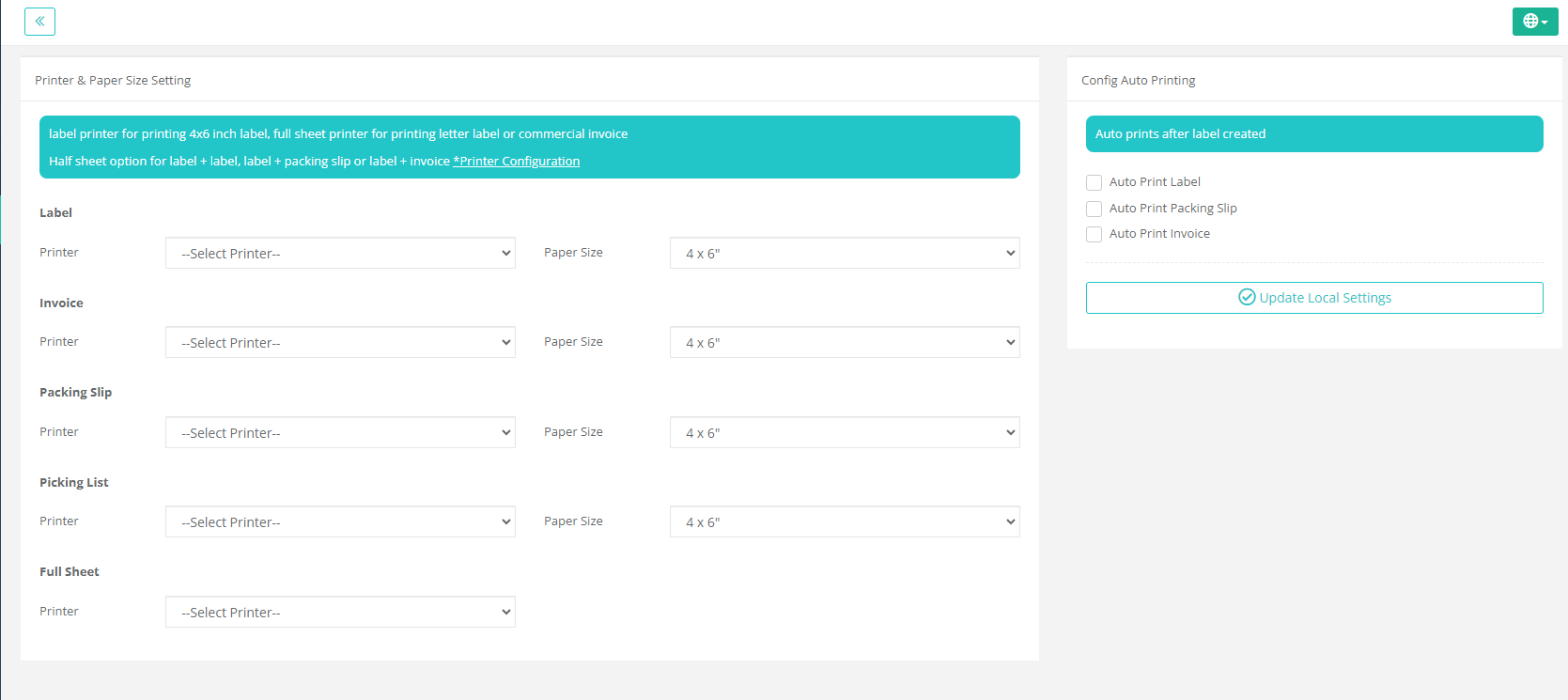Click the 'Auto prints after label created' banner

[1314, 133]
